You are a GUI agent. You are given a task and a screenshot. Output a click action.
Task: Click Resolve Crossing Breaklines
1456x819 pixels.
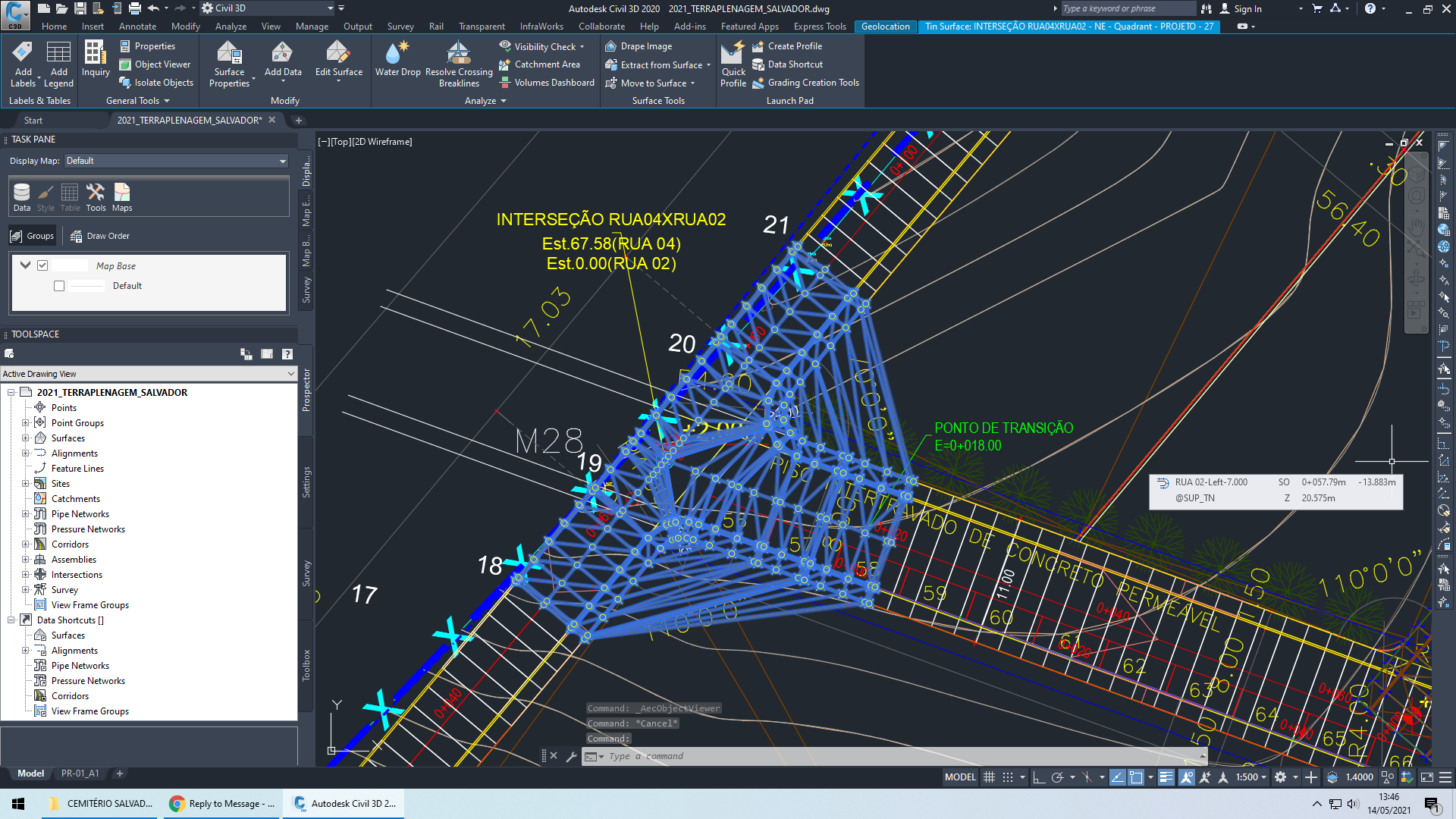[x=459, y=64]
